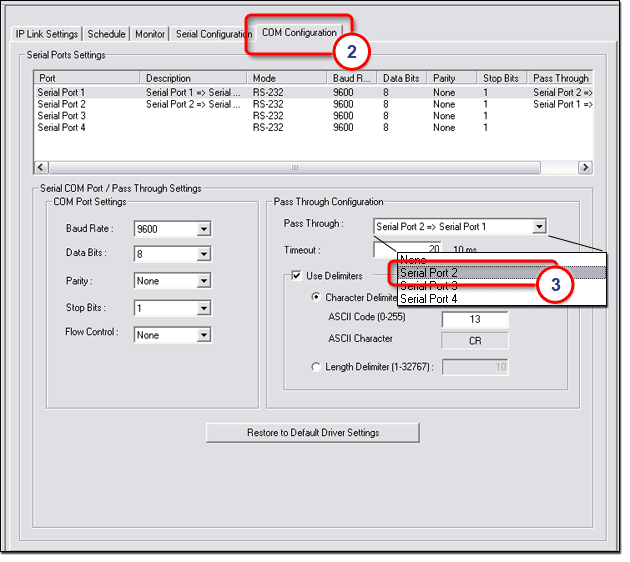Click the Pass Through combo box arrow
Viewport: 630px width, 562px height.
539,227
